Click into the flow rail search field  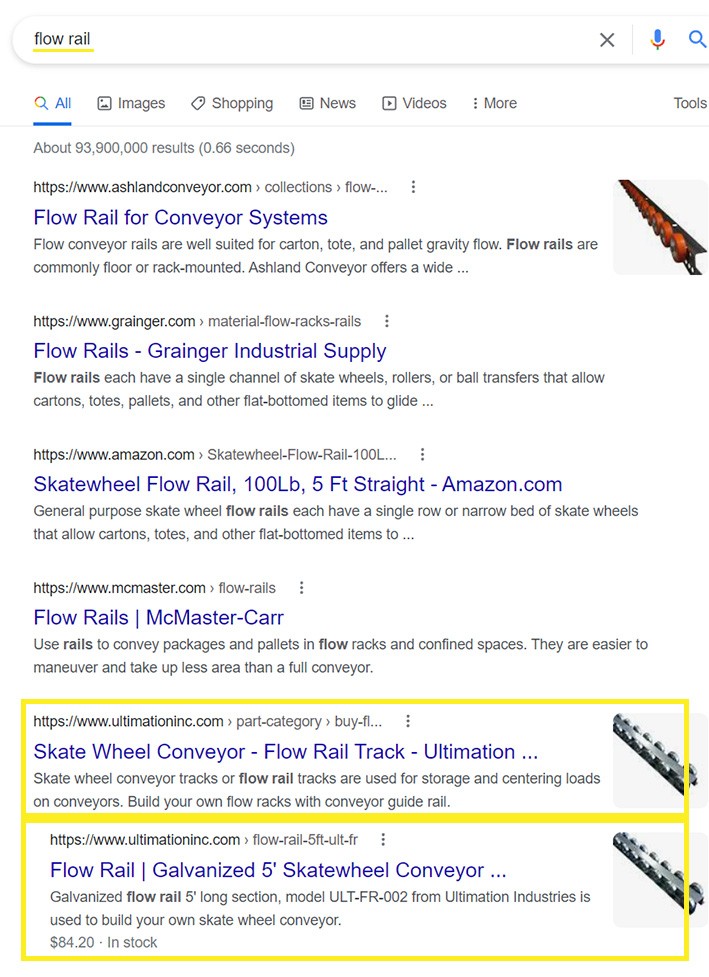pos(300,40)
